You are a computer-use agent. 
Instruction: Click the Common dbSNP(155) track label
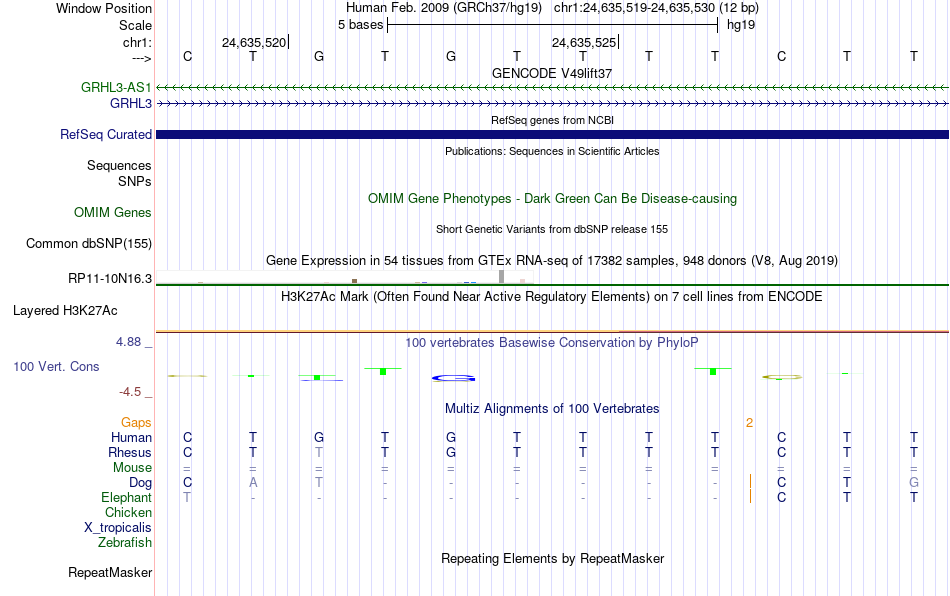(x=89, y=243)
